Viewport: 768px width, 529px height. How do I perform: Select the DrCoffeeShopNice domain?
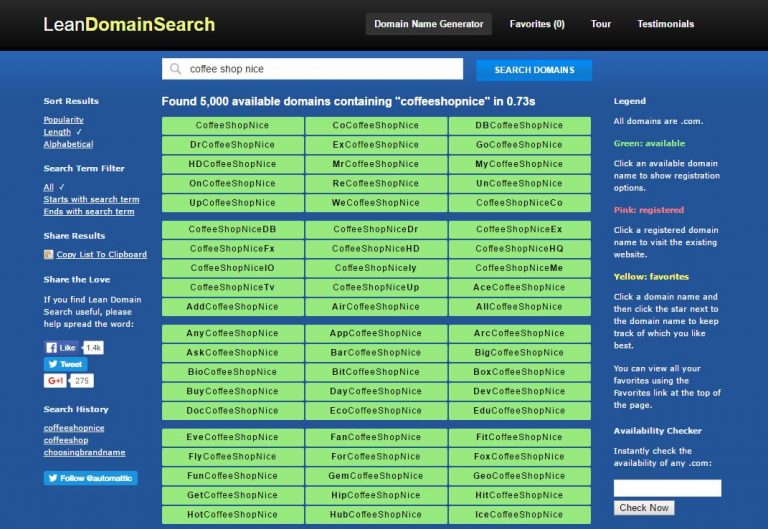point(233,145)
